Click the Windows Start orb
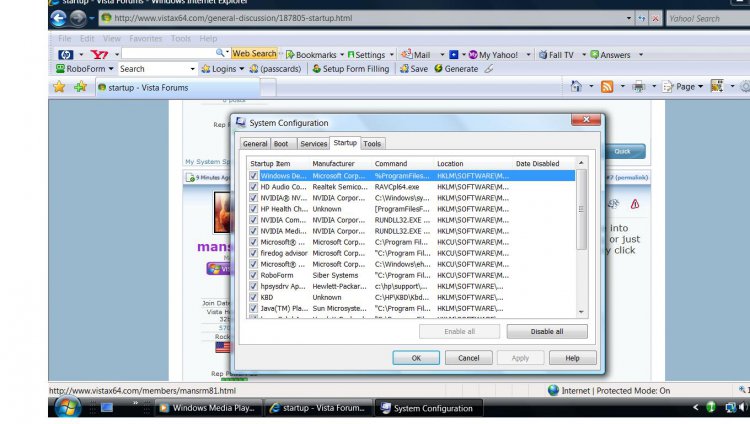The image size is (750, 424). (x=67, y=407)
